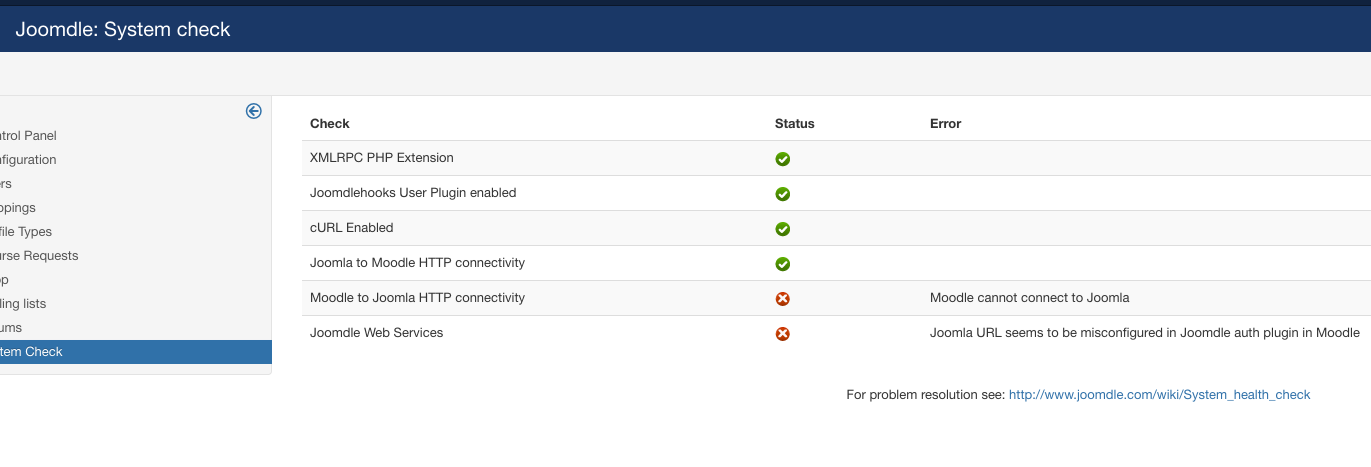The height and width of the screenshot is (467, 1371).
Task: Open Profile Types from the sidebar
Action: point(26,232)
